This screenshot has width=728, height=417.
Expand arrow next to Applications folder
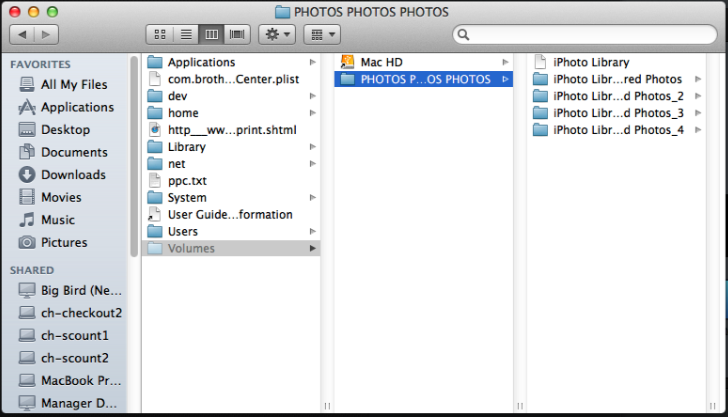pos(312,62)
